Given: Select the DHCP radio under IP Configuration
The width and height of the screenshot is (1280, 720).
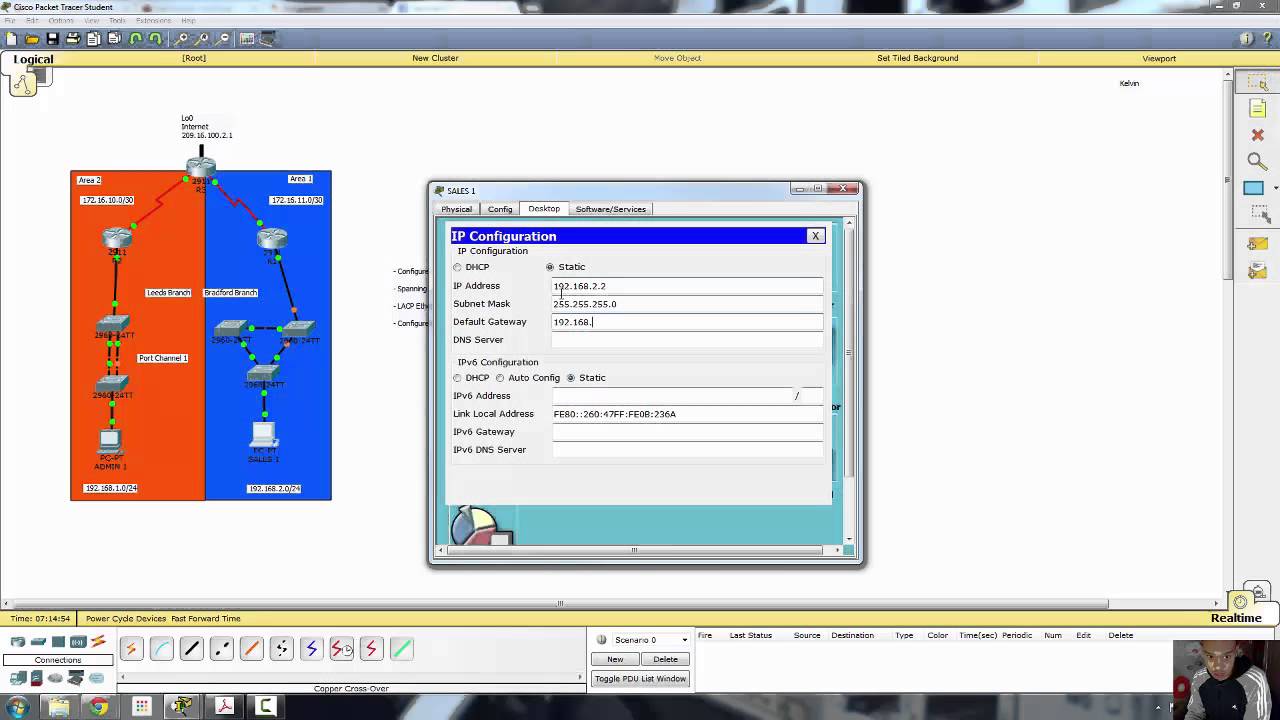Looking at the screenshot, I should pos(457,267).
